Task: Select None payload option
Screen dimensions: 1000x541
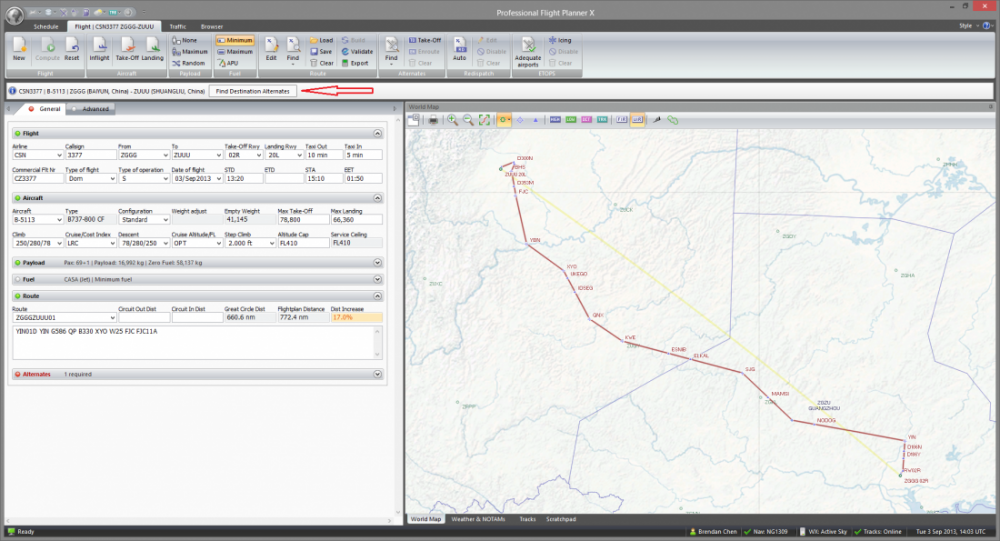Action: tap(185, 40)
